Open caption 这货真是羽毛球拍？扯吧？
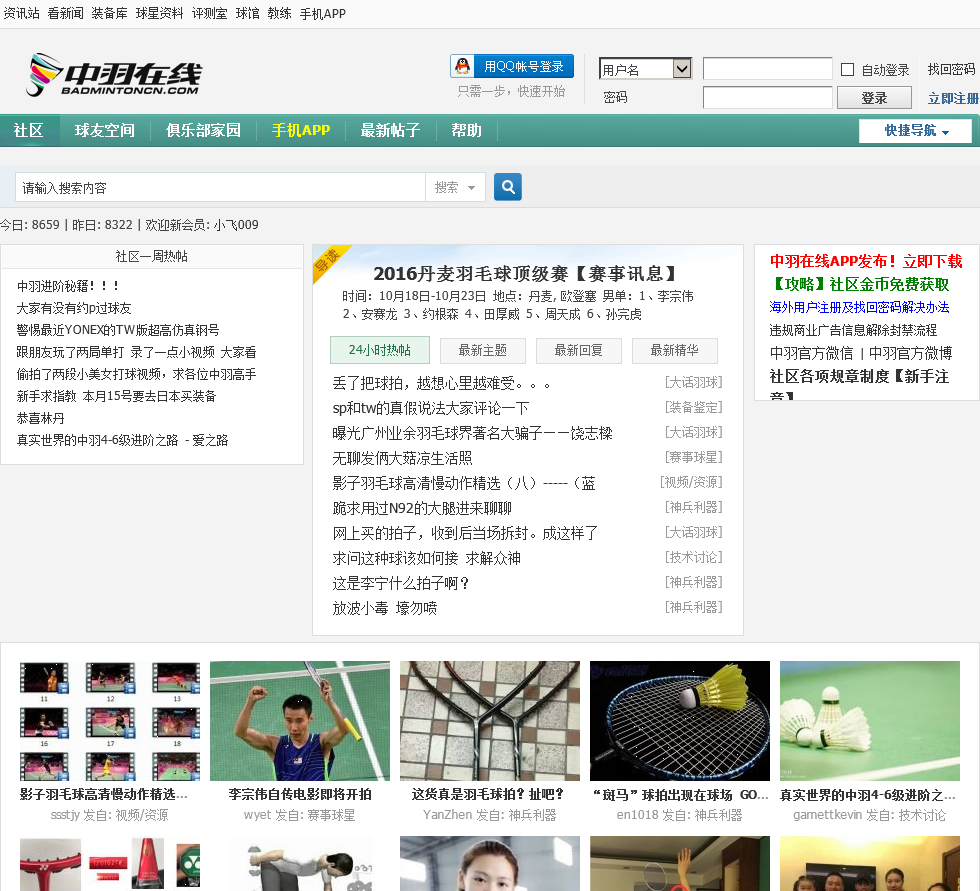Image resolution: width=980 pixels, height=891 pixels. [x=488, y=794]
